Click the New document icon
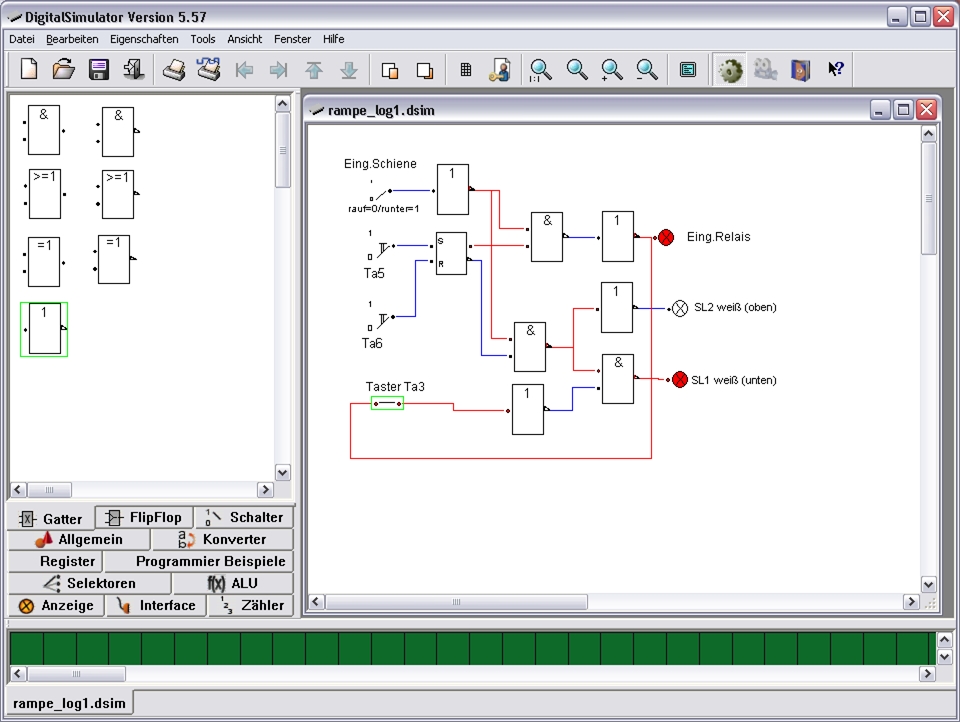The height and width of the screenshot is (722, 960). [29, 70]
